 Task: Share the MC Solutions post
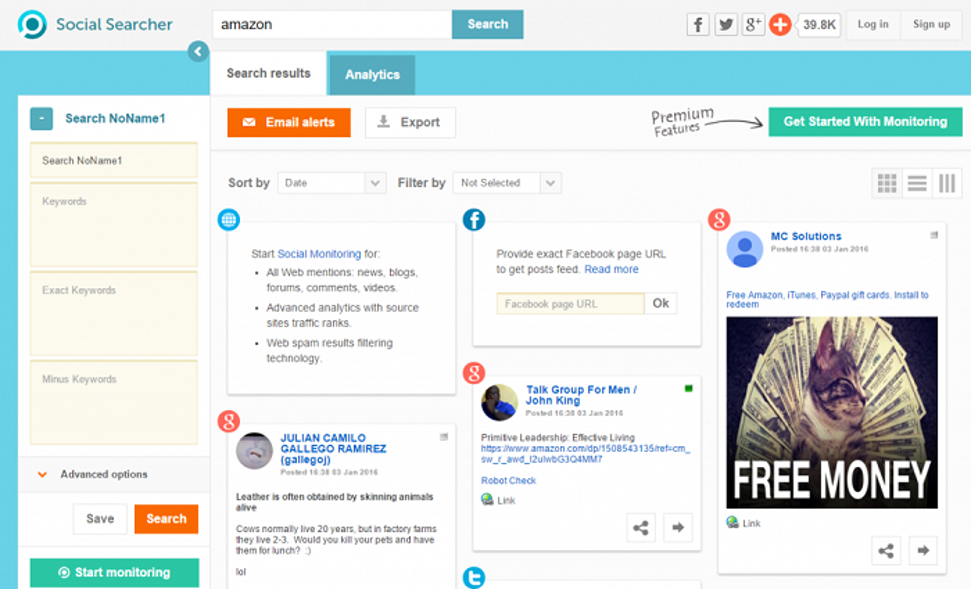point(886,550)
